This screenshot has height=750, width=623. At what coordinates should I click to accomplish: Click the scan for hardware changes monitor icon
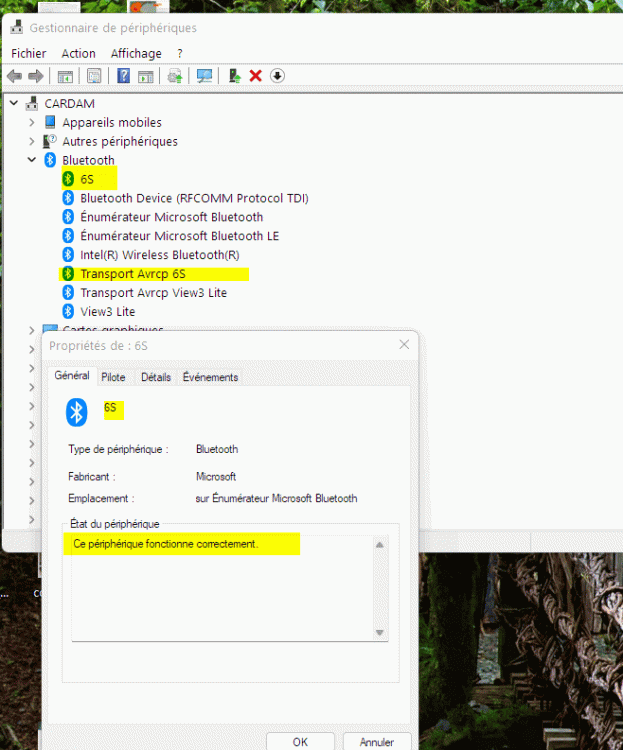pos(205,76)
